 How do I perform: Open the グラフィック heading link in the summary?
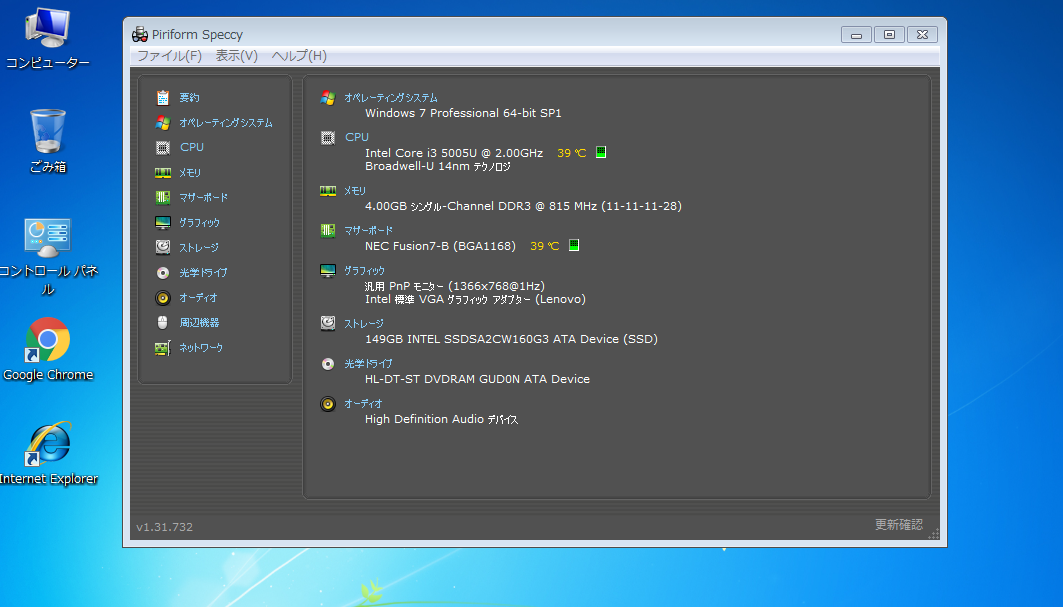(x=364, y=271)
